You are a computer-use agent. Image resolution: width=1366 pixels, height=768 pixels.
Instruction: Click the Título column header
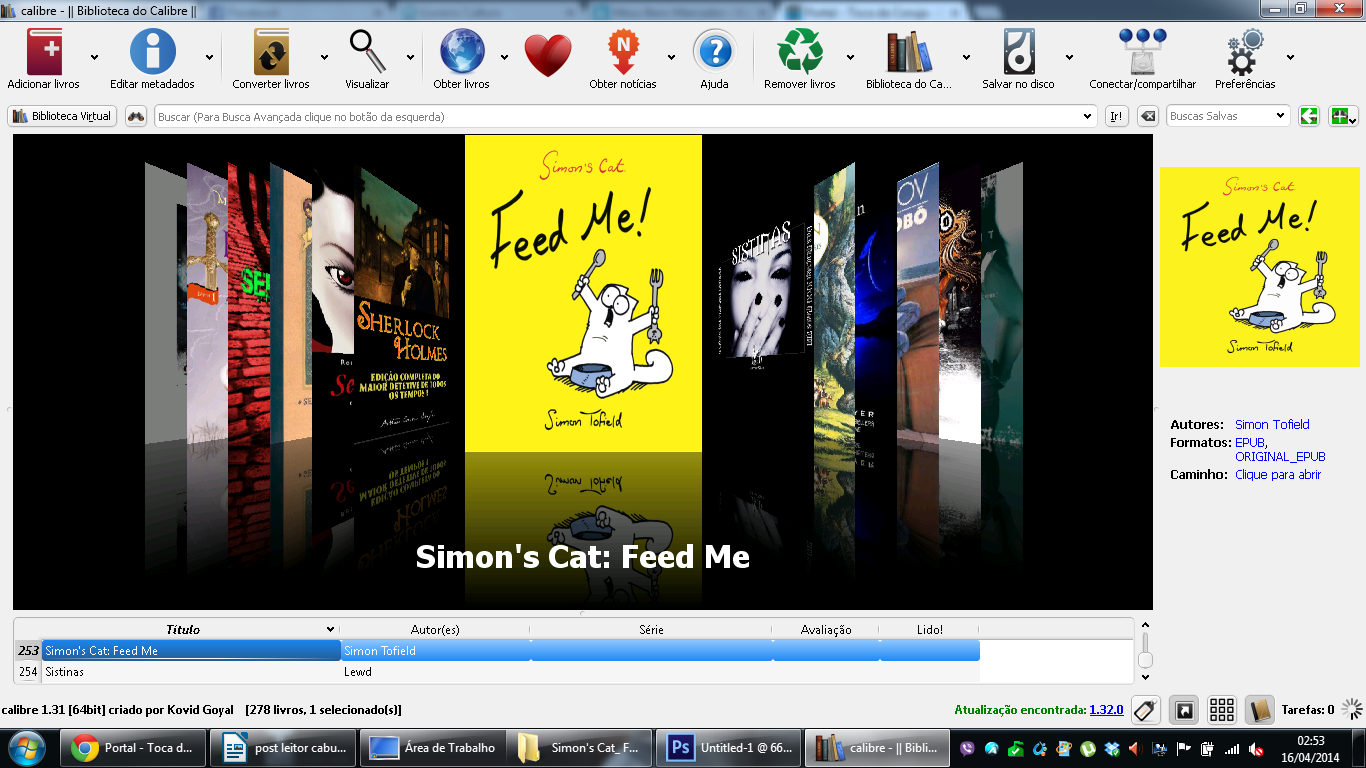[183, 630]
